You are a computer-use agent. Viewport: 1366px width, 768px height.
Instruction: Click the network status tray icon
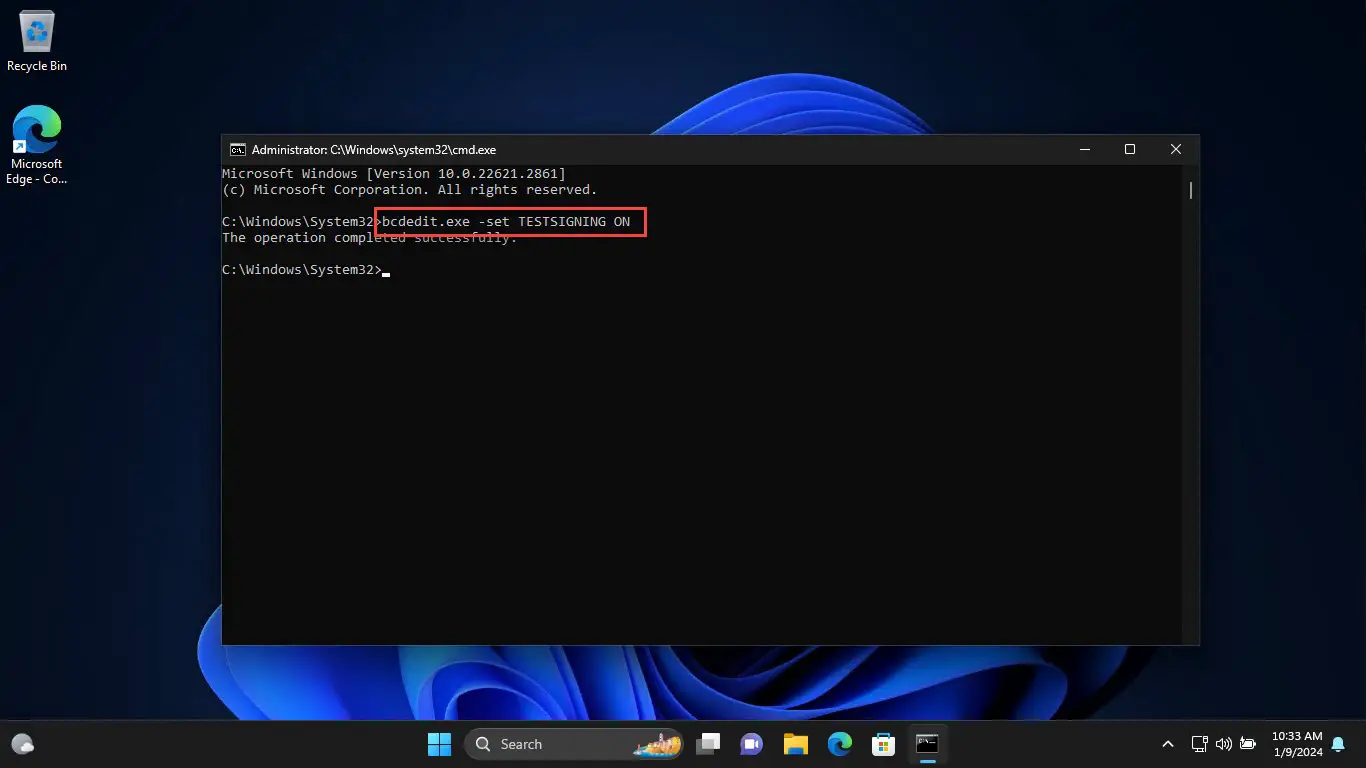point(1199,744)
